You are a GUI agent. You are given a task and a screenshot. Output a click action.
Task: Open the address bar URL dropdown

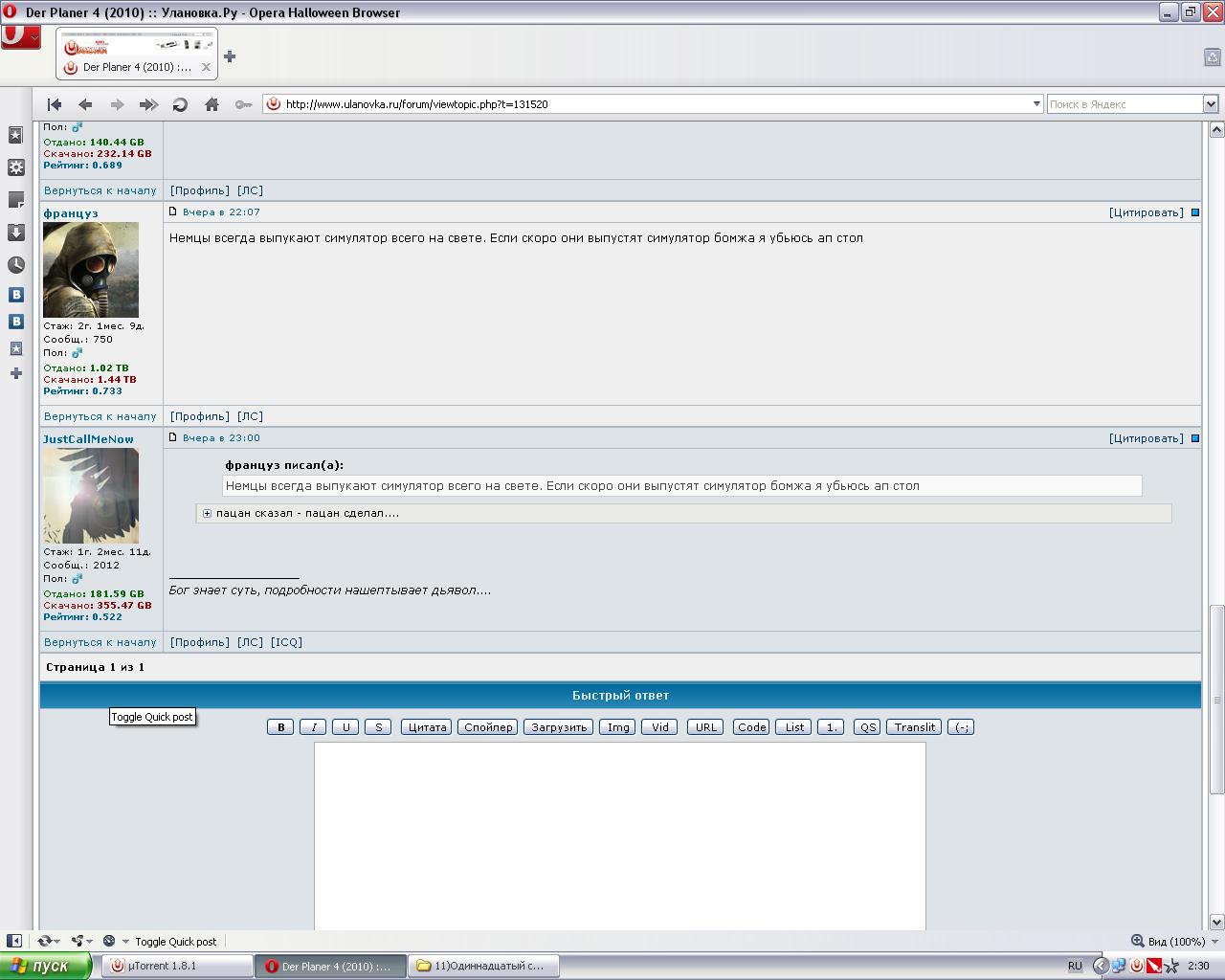(x=1036, y=104)
